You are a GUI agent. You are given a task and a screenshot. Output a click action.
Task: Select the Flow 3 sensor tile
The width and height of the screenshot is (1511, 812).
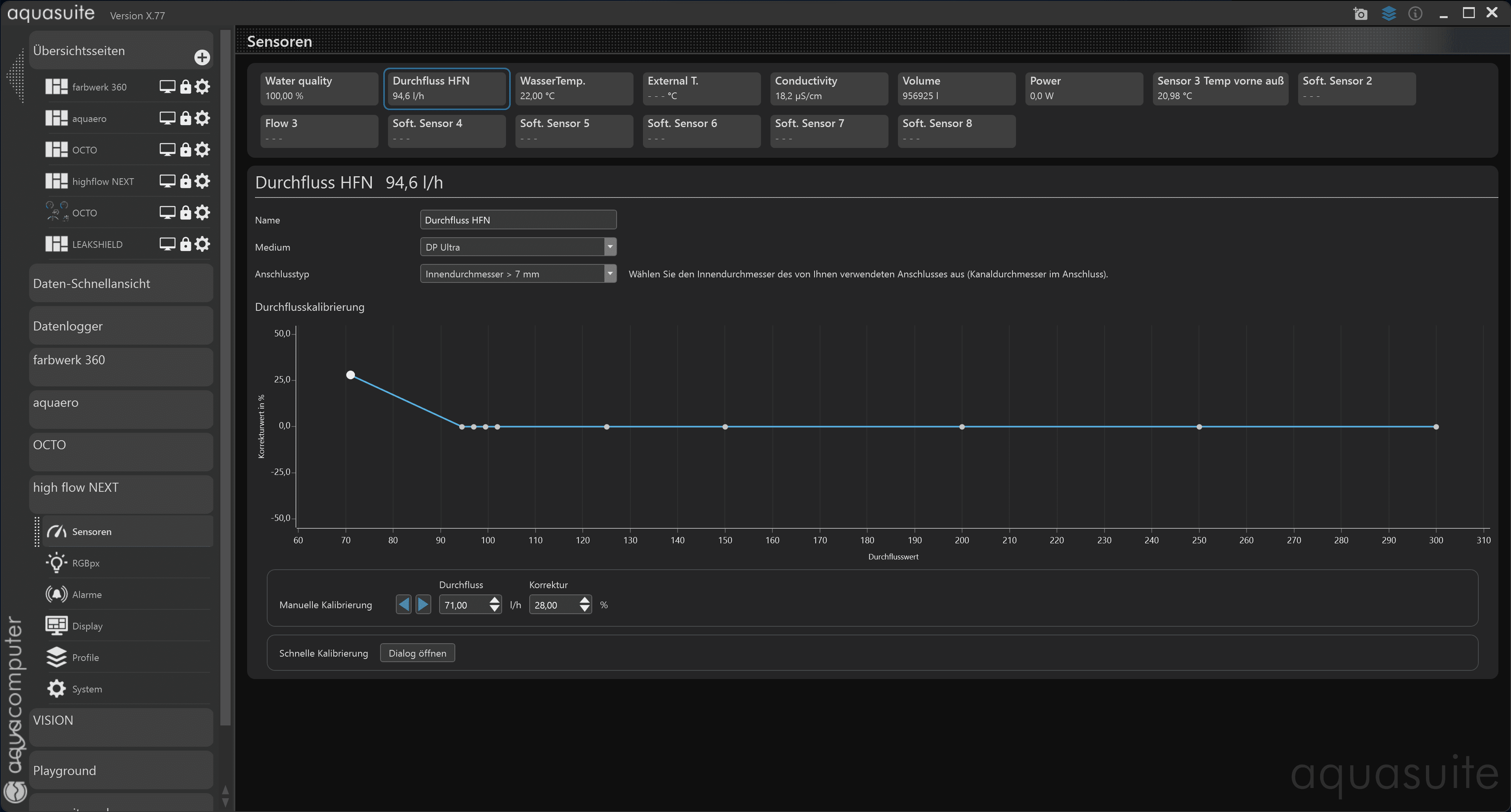coord(319,131)
